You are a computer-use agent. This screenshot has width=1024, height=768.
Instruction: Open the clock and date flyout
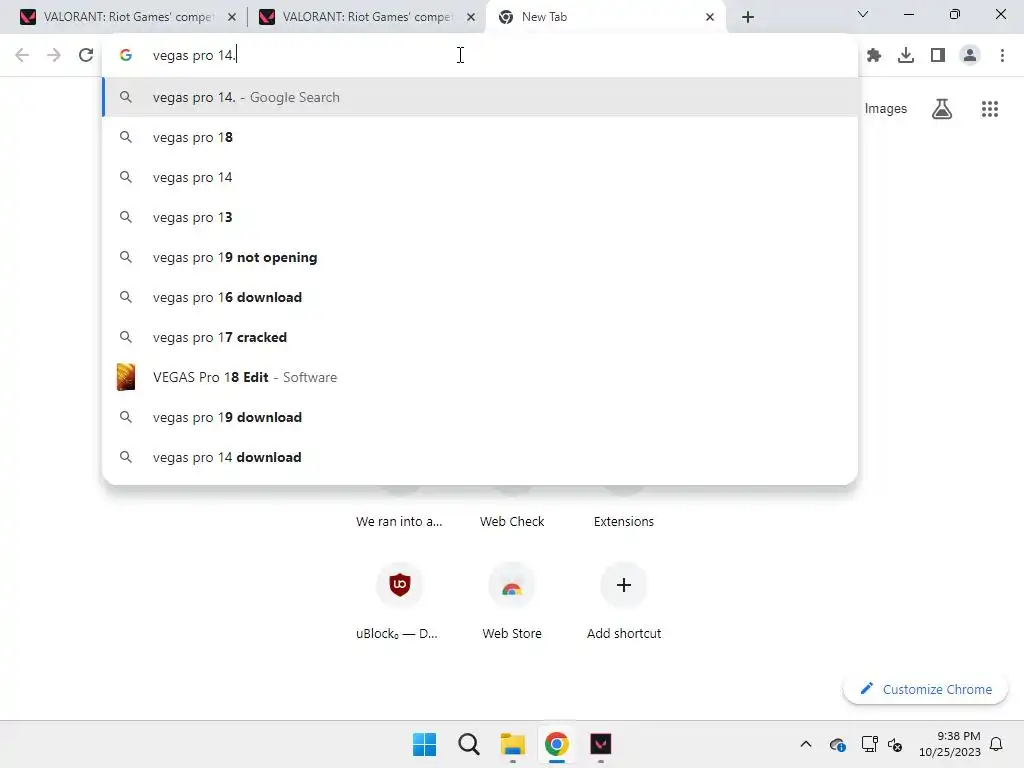pos(950,744)
